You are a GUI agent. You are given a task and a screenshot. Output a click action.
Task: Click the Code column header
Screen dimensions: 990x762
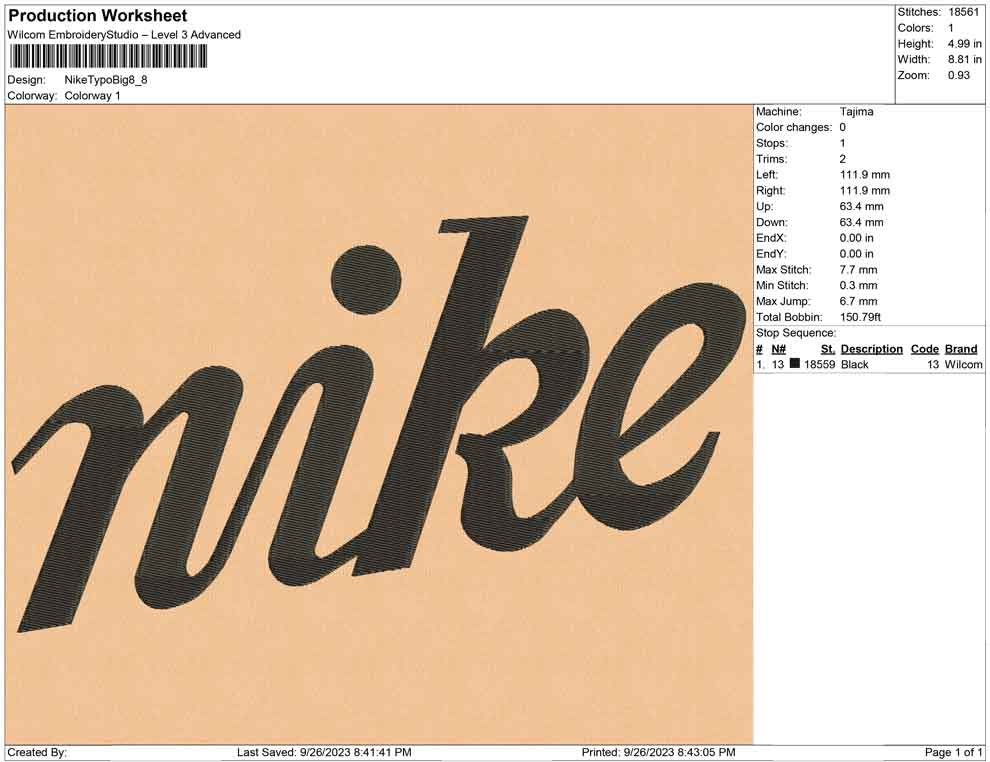924,349
